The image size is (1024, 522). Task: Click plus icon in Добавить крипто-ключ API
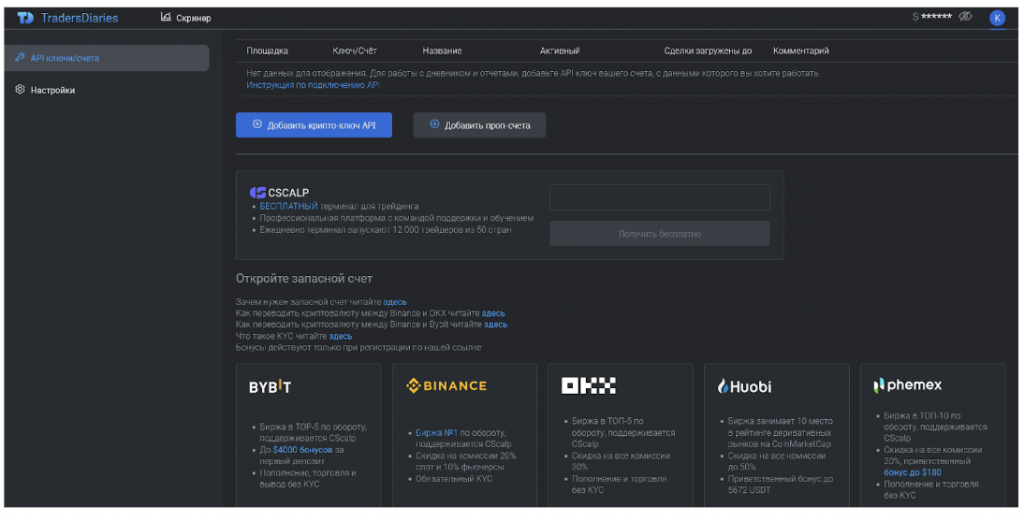tap(257, 124)
